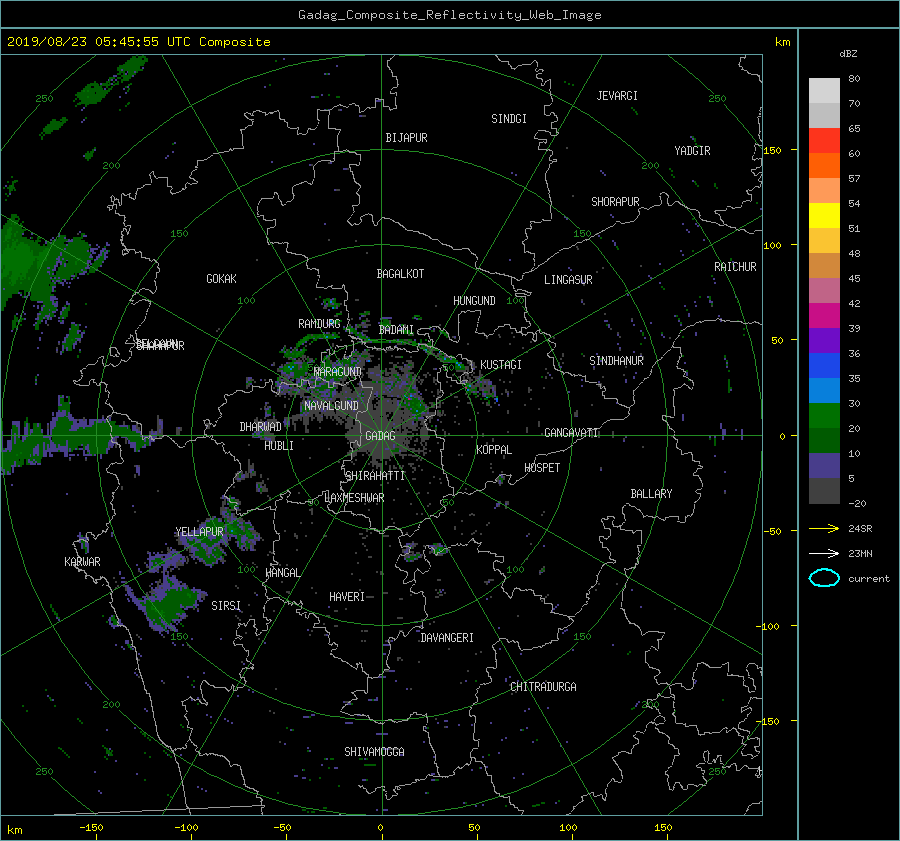This screenshot has height=841, width=900.
Task: Select the HUNGUND label
Action: [474, 301]
